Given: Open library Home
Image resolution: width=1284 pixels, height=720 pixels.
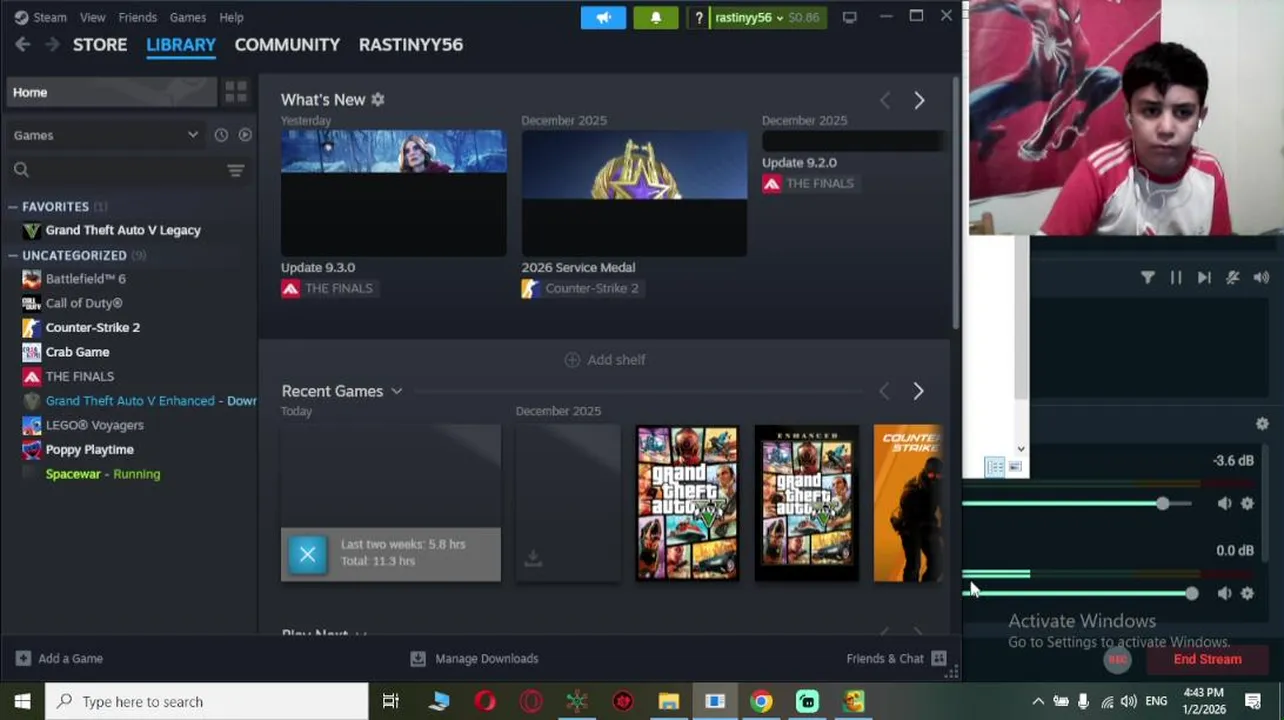Looking at the screenshot, I should [110, 92].
